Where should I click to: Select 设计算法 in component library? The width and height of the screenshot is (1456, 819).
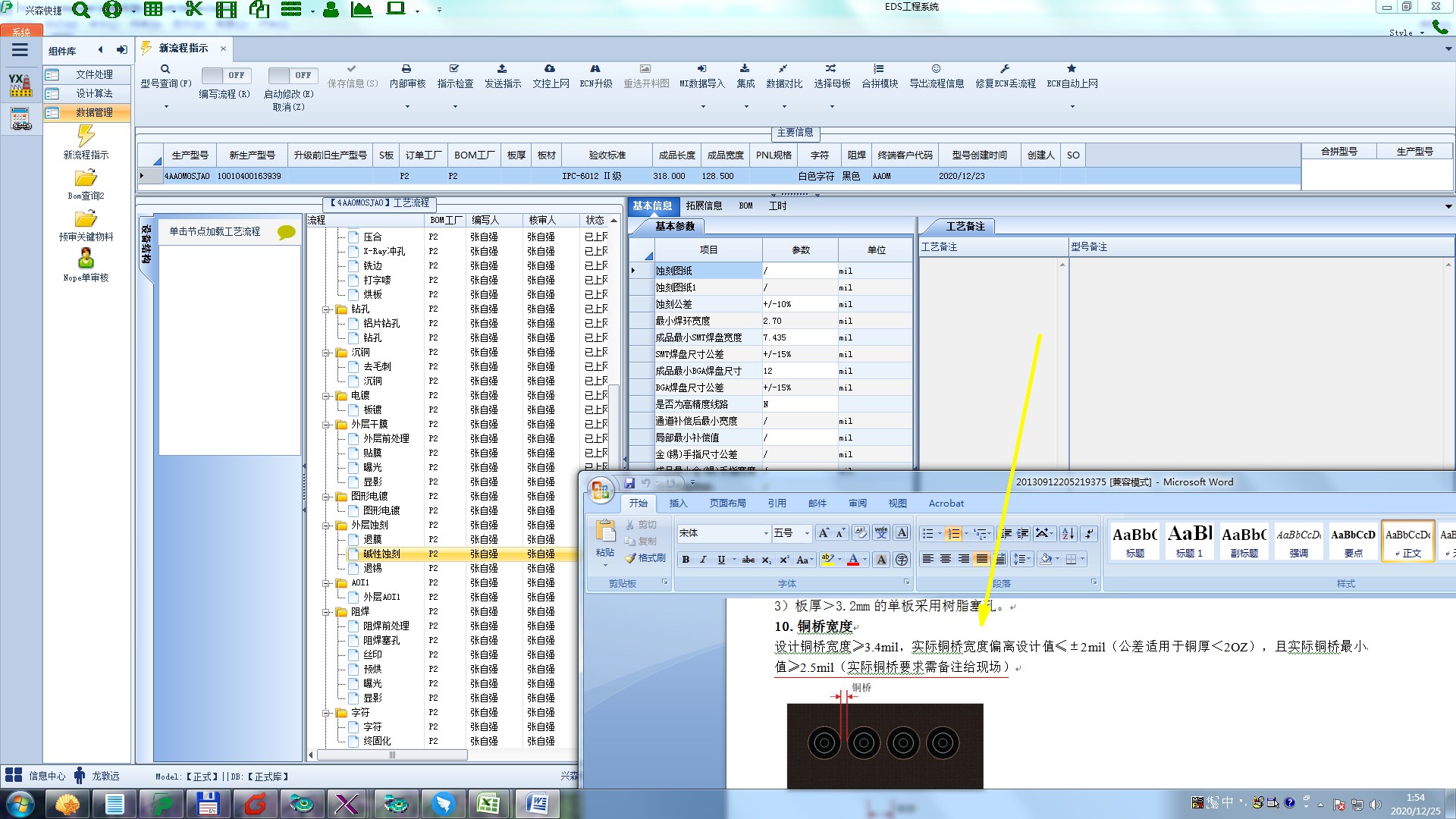click(x=93, y=93)
